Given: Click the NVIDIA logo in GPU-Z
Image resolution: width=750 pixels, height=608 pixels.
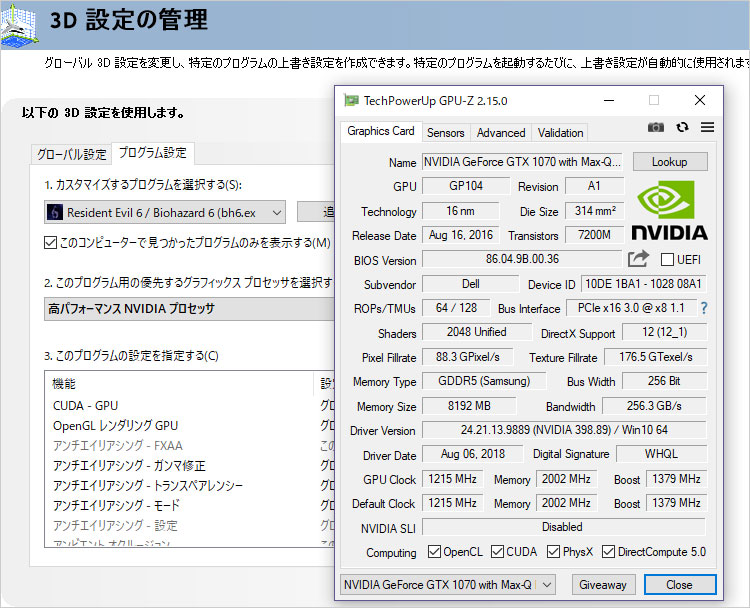Looking at the screenshot, I should pos(669,210).
